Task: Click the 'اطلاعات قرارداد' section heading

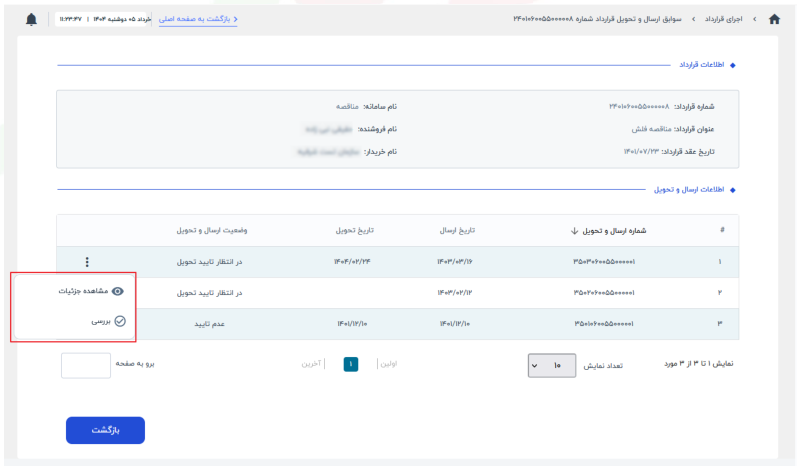Action: pyautogui.click(x=701, y=65)
